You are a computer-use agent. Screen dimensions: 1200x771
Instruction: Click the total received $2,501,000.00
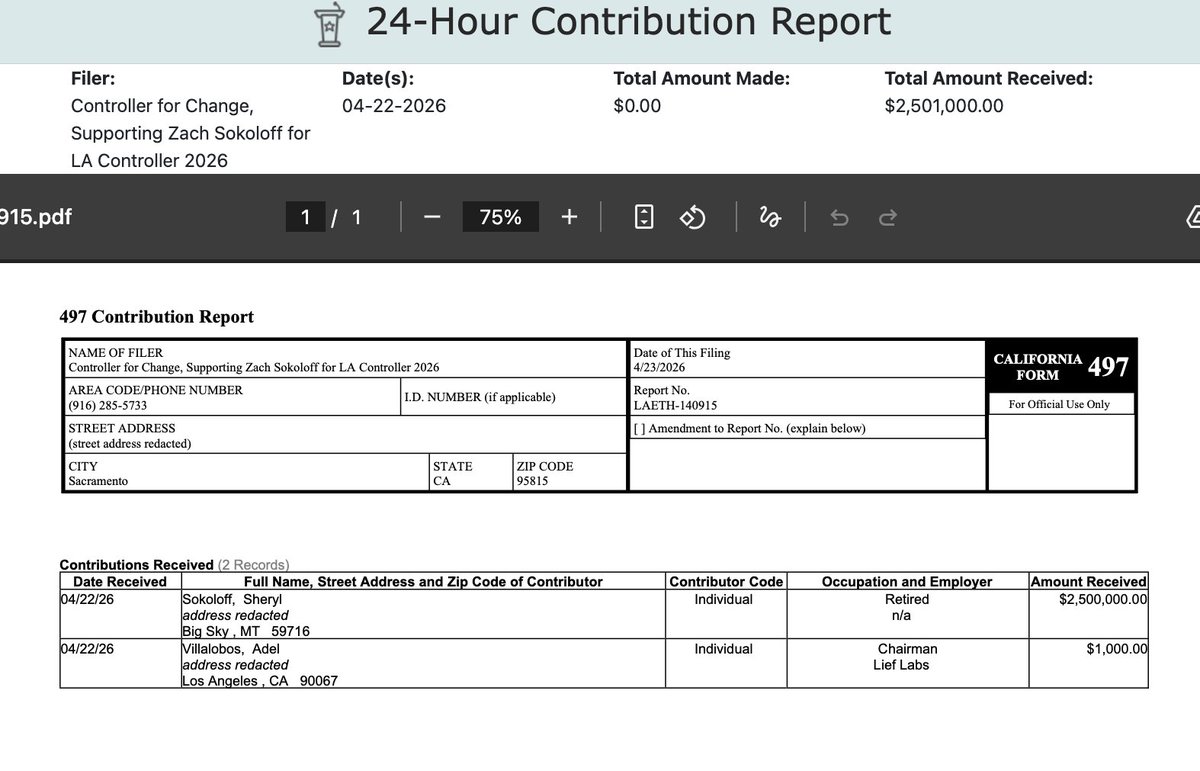pyautogui.click(x=944, y=106)
